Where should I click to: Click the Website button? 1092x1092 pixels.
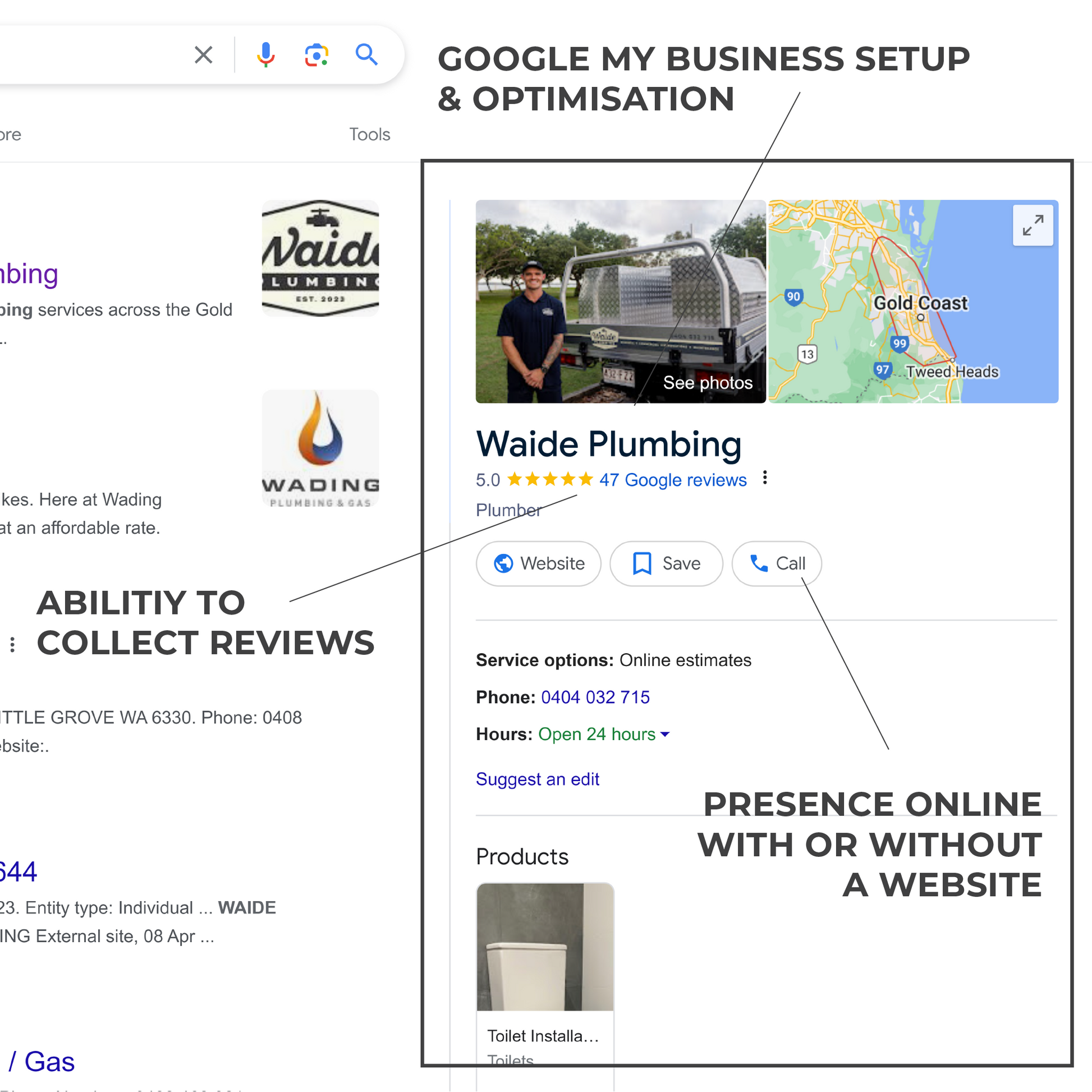[x=539, y=563]
